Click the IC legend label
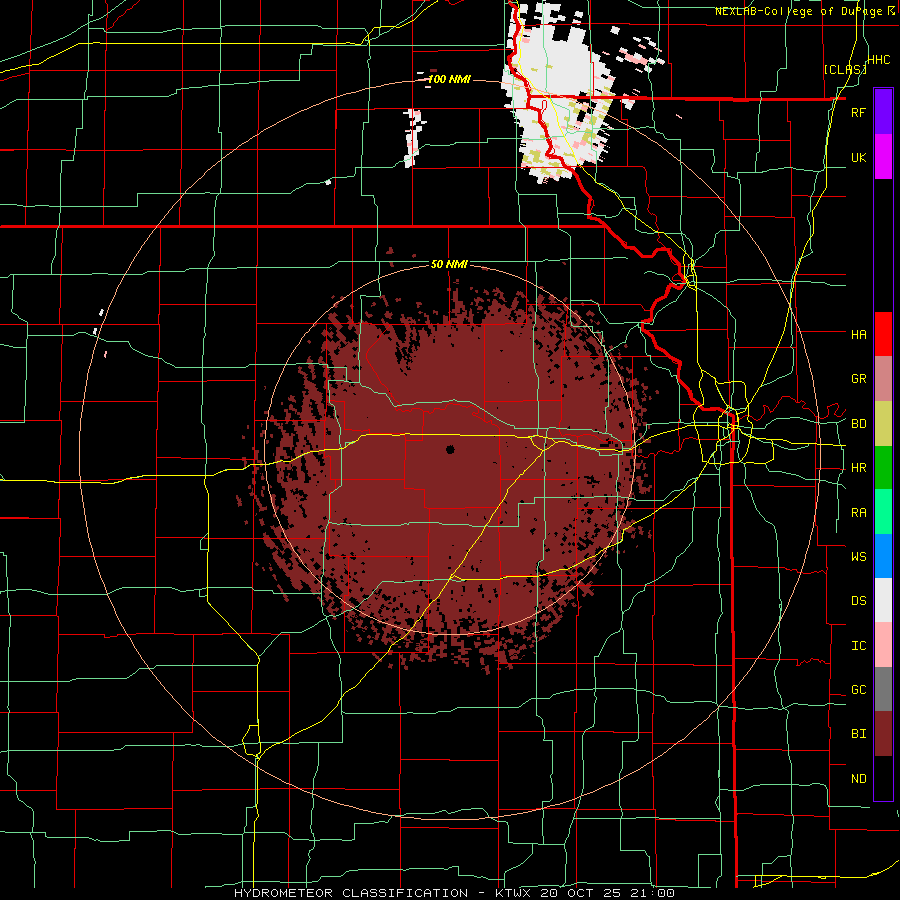This screenshot has height=900, width=900. tap(858, 646)
